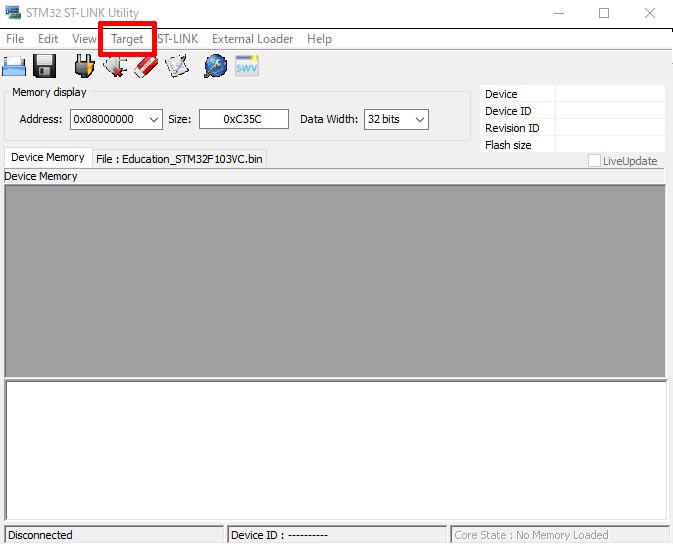Viewport: 673px width, 544px height.
Task: Enable the LiveUpdate checkbox
Action: click(594, 161)
